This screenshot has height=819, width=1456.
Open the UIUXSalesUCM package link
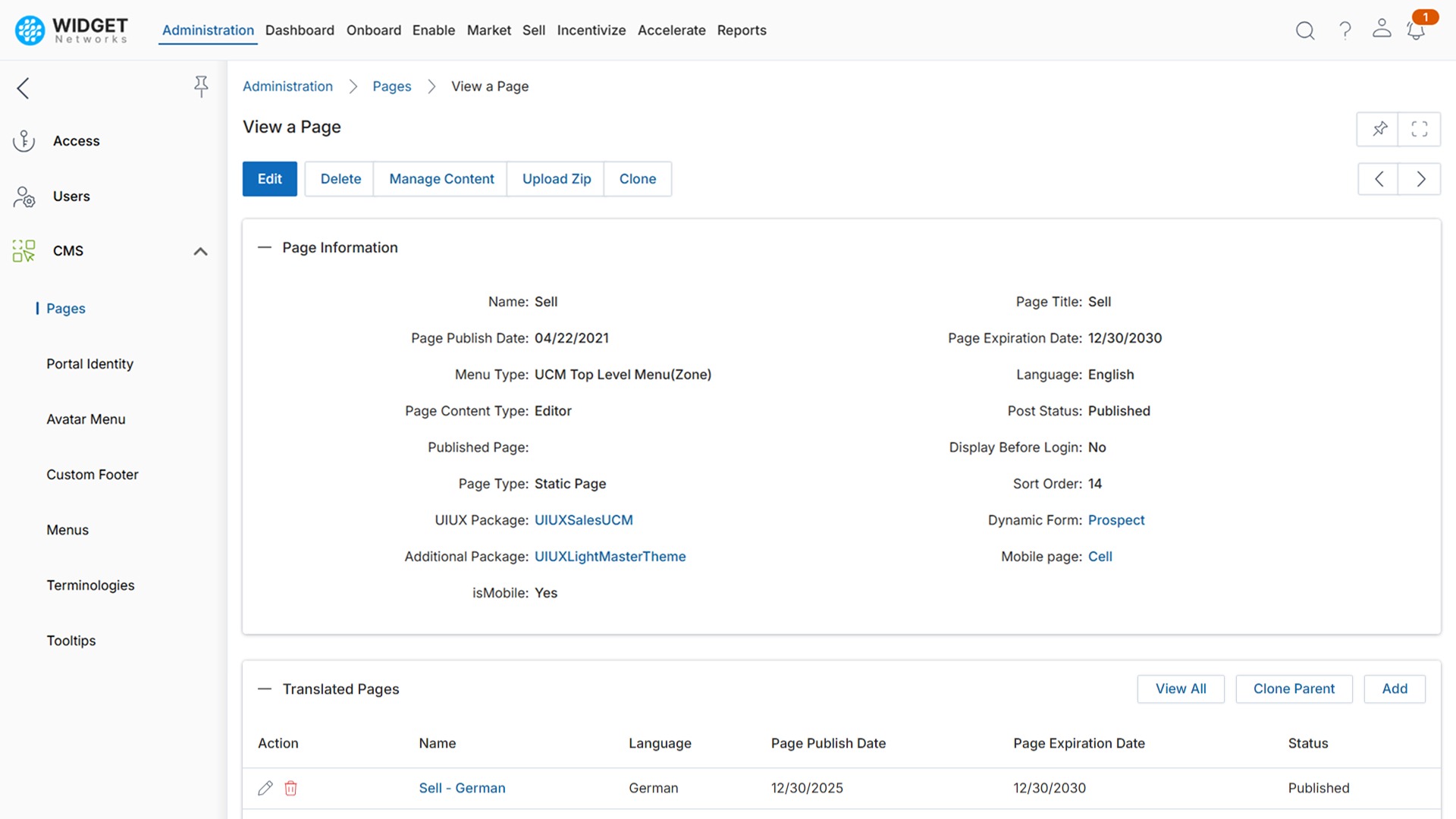[584, 520]
